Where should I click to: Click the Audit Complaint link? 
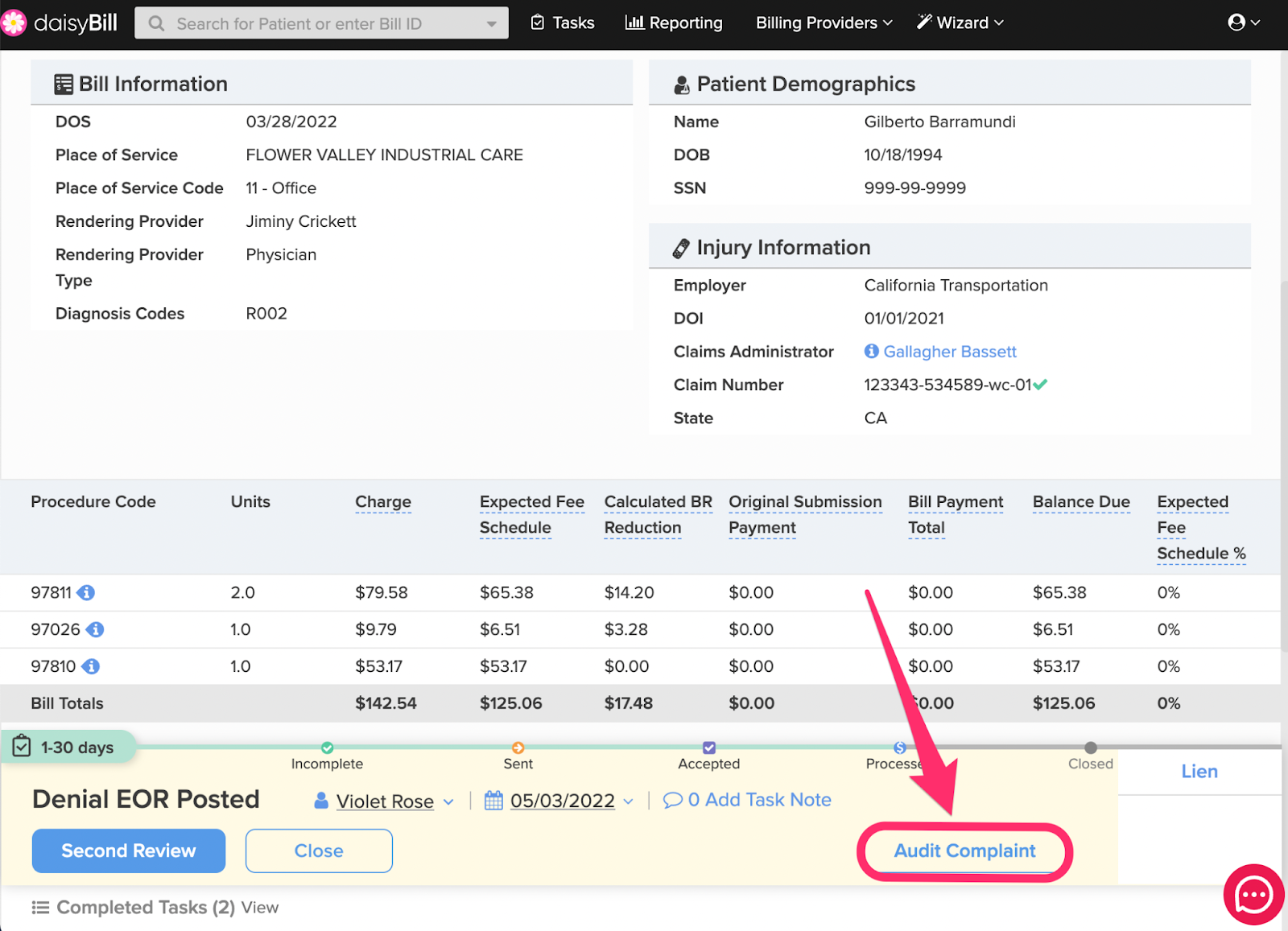coord(964,851)
